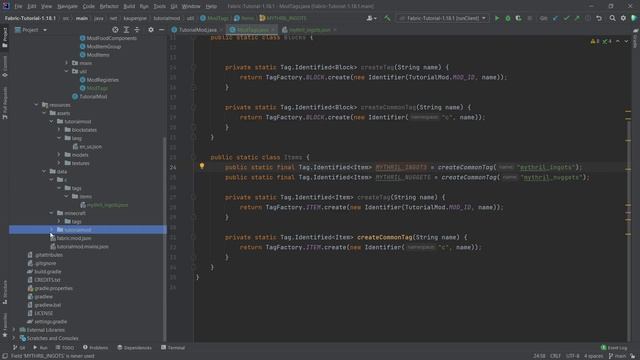This screenshot has height=360, width=640.
Task: Update project with the blue Git arrow
Action: coord(555,18)
